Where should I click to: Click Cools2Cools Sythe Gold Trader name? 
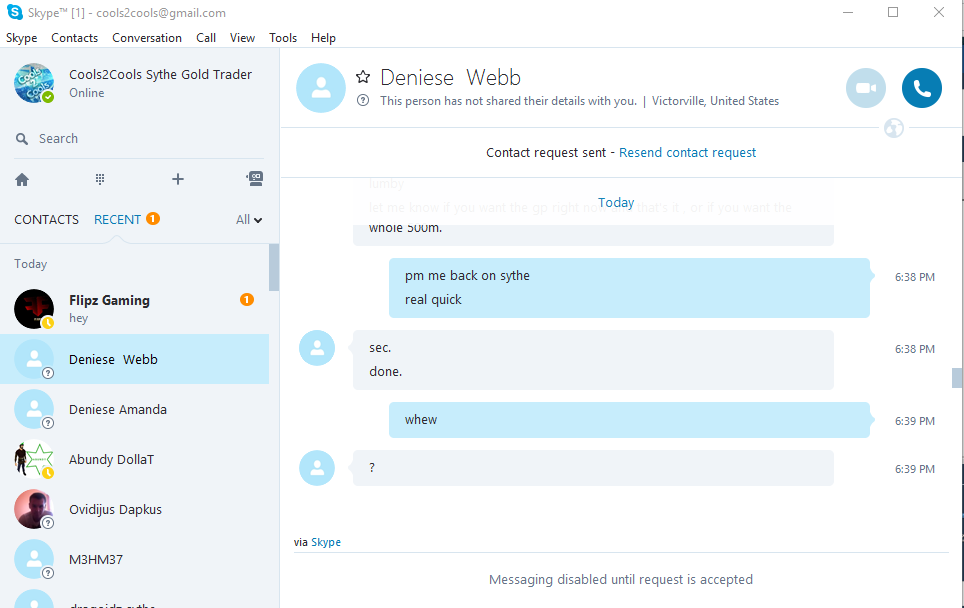pyautogui.click(x=160, y=74)
